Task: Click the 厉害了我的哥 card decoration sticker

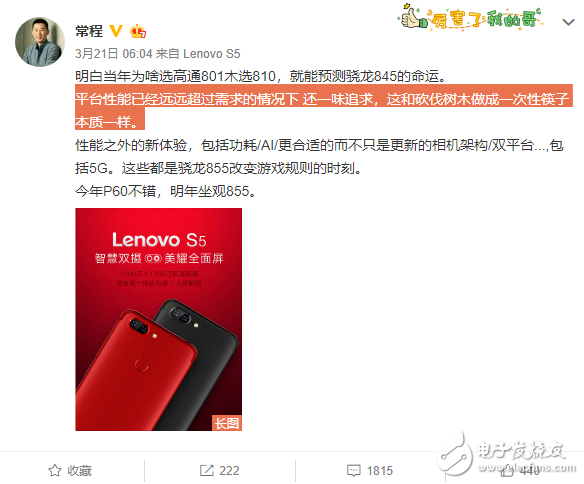Action: [472, 17]
